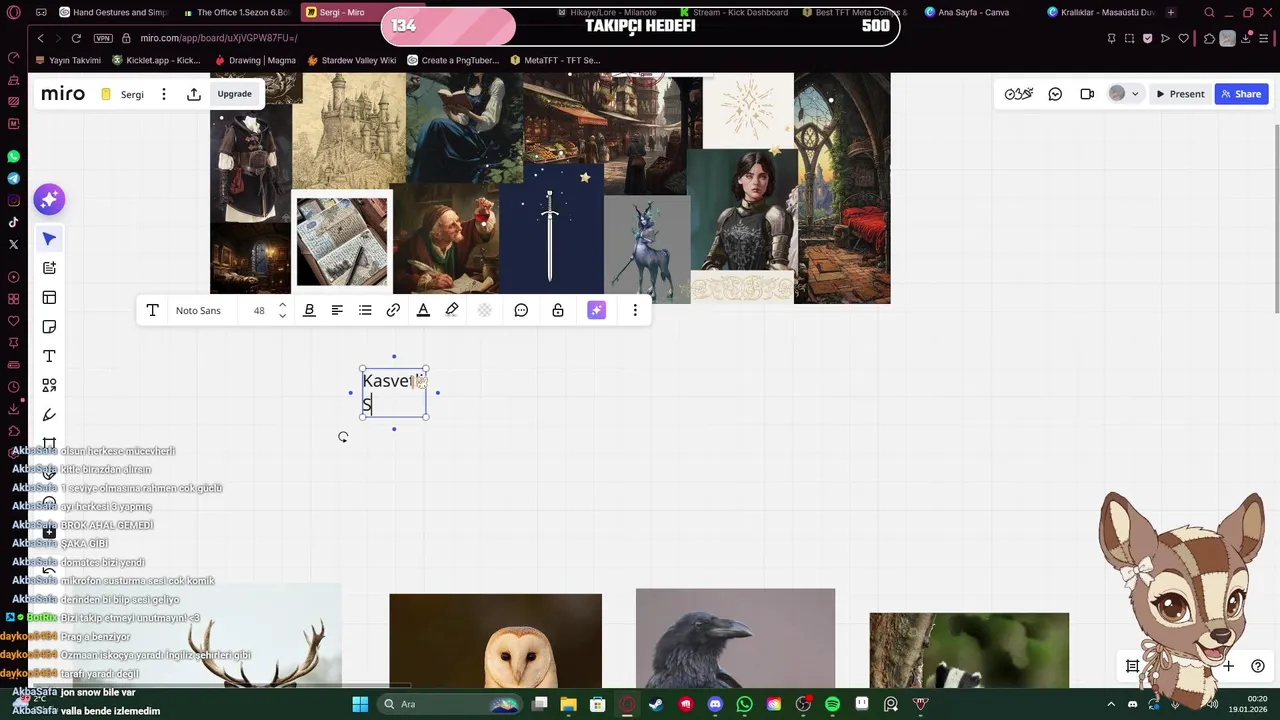Toggle bold formatting on the text
This screenshot has height=720, width=1280.
pyautogui.click(x=309, y=311)
